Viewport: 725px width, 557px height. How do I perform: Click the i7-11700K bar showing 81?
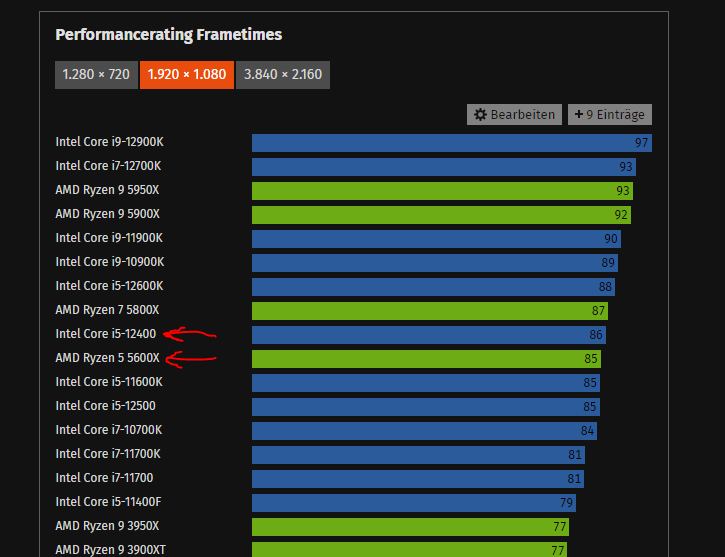(x=418, y=455)
